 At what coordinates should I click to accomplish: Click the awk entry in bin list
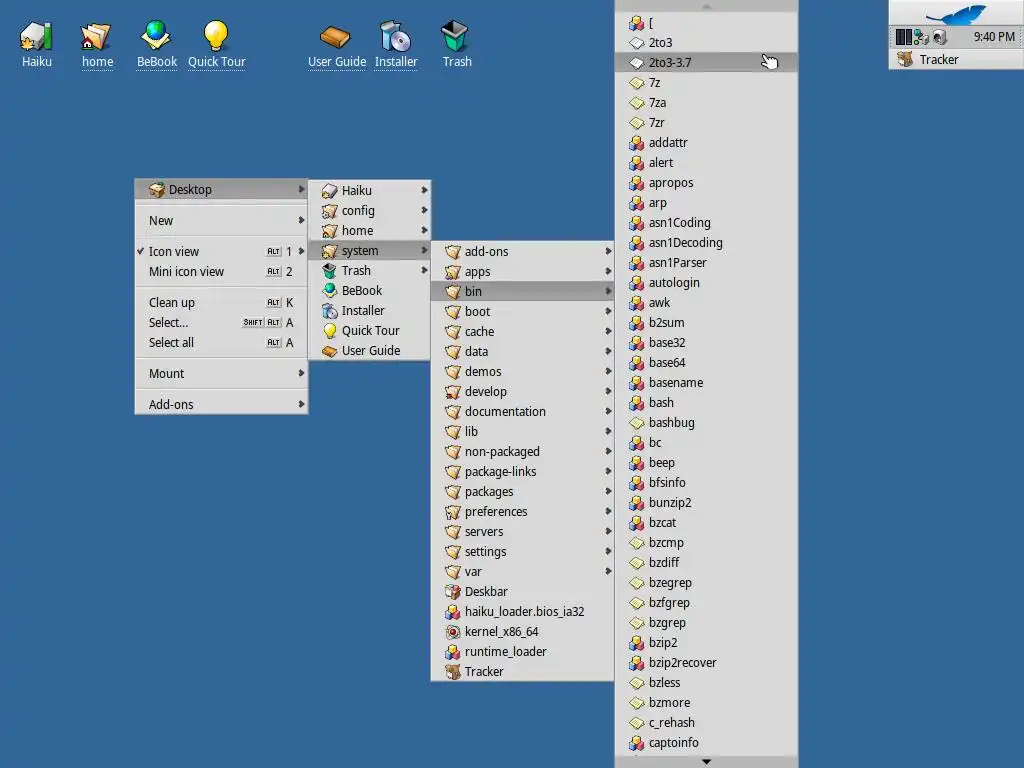706,303
